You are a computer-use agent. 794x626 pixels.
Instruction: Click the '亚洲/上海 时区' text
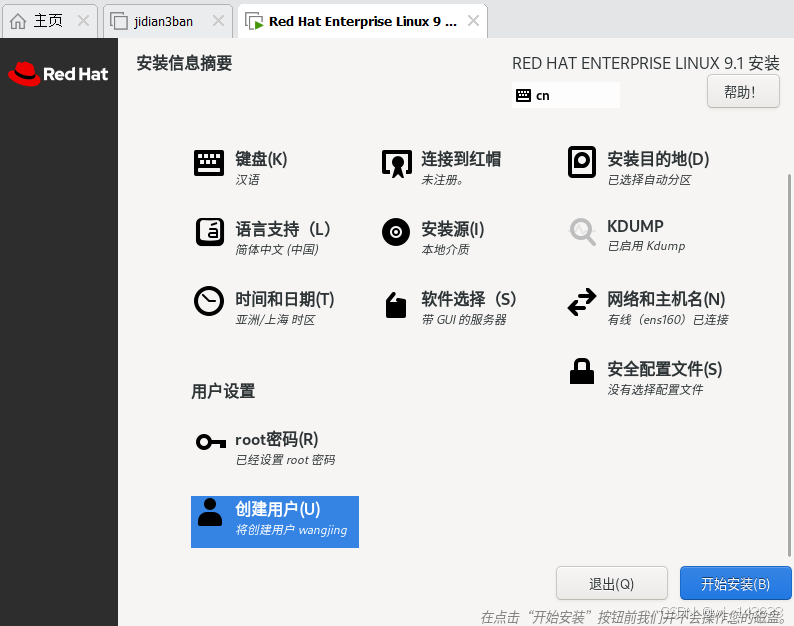[x=275, y=320]
